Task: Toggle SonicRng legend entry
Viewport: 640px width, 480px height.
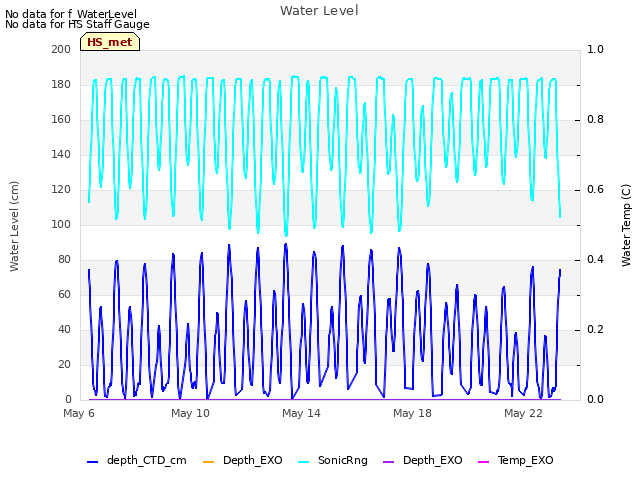Action: point(333,460)
